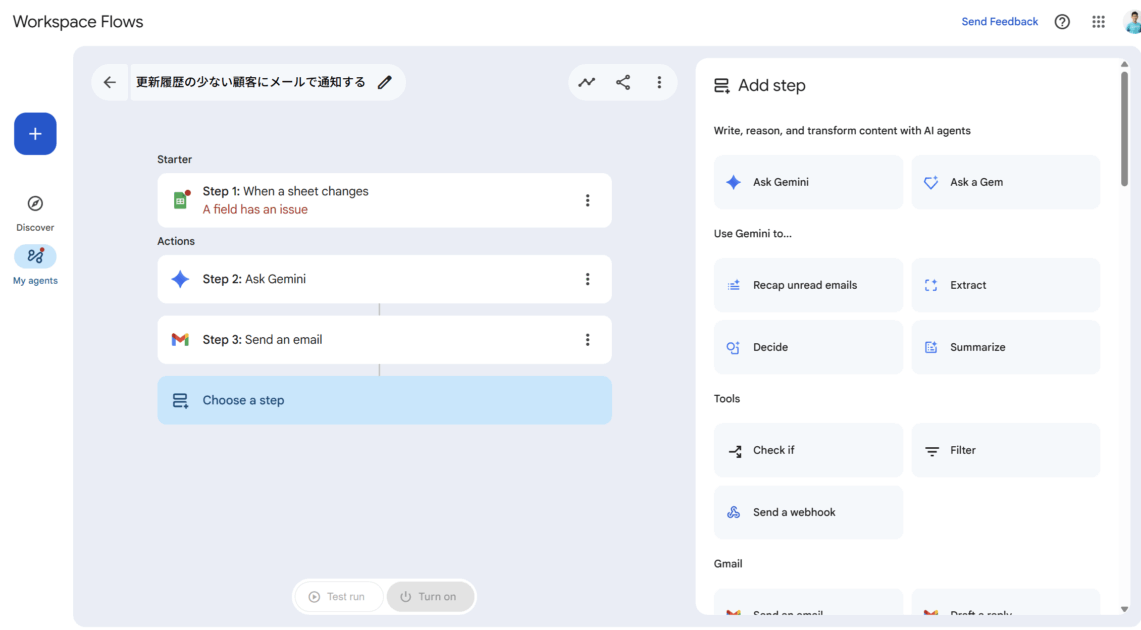Select the Choose a step placeholder
The width and height of the screenshot is (1141, 630).
tap(384, 400)
